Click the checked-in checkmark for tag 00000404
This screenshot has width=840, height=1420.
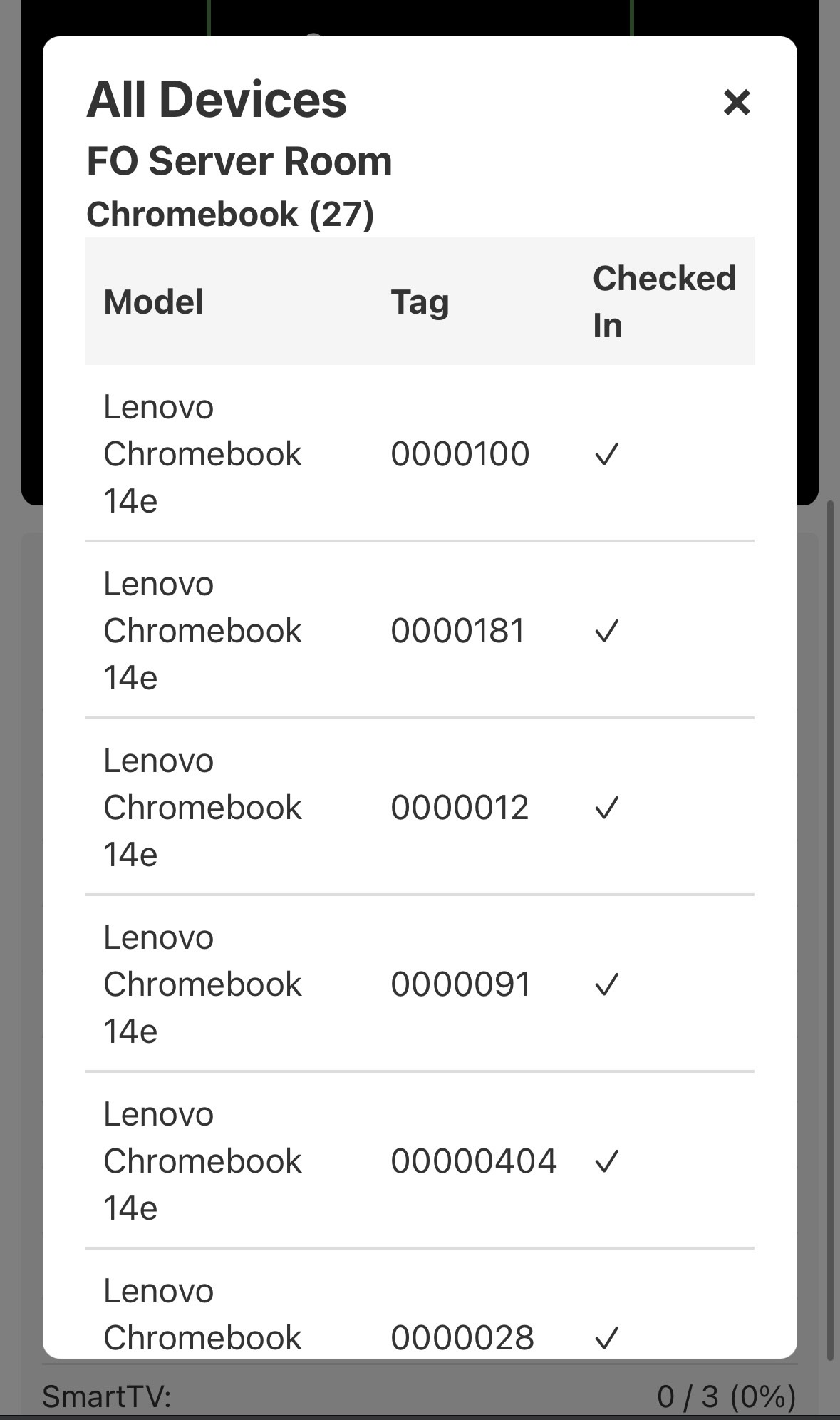click(x=606, y=1161)
